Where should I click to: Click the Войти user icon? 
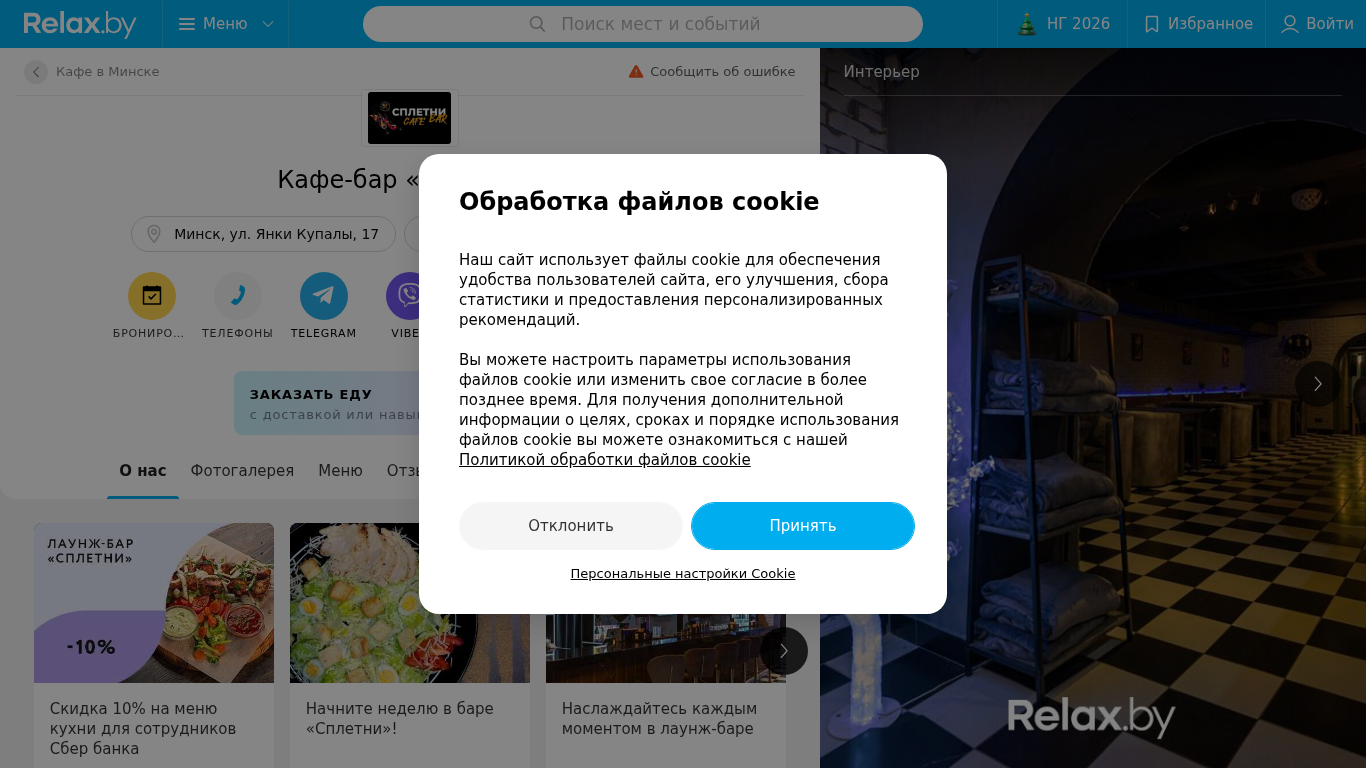click(1290, 24)
